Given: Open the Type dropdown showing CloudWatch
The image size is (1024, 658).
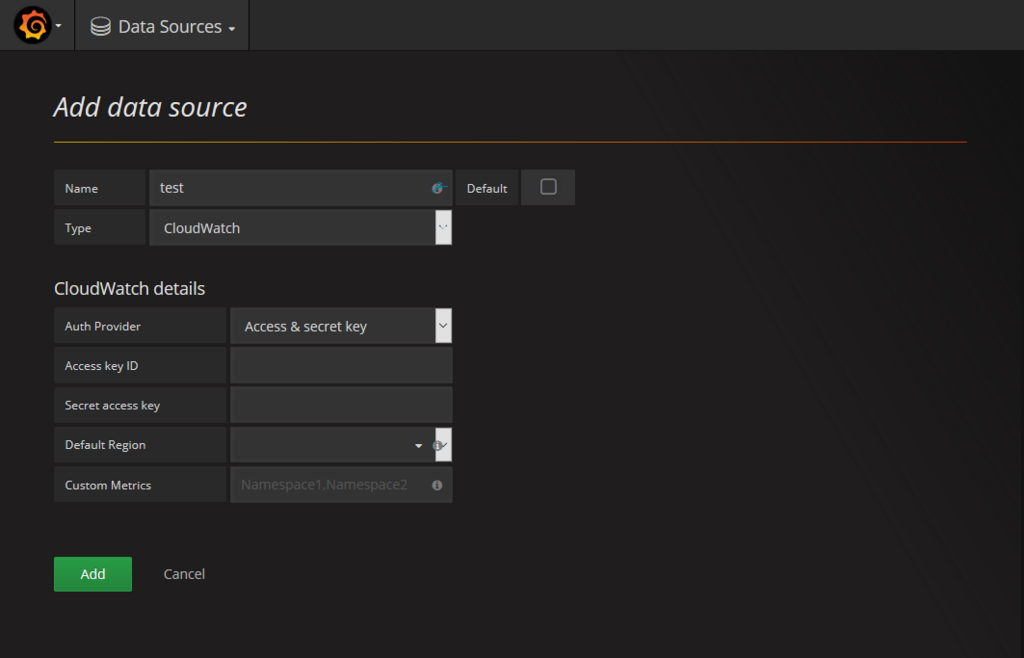Looking at the screenshot, I should click(x=300, y=228).
